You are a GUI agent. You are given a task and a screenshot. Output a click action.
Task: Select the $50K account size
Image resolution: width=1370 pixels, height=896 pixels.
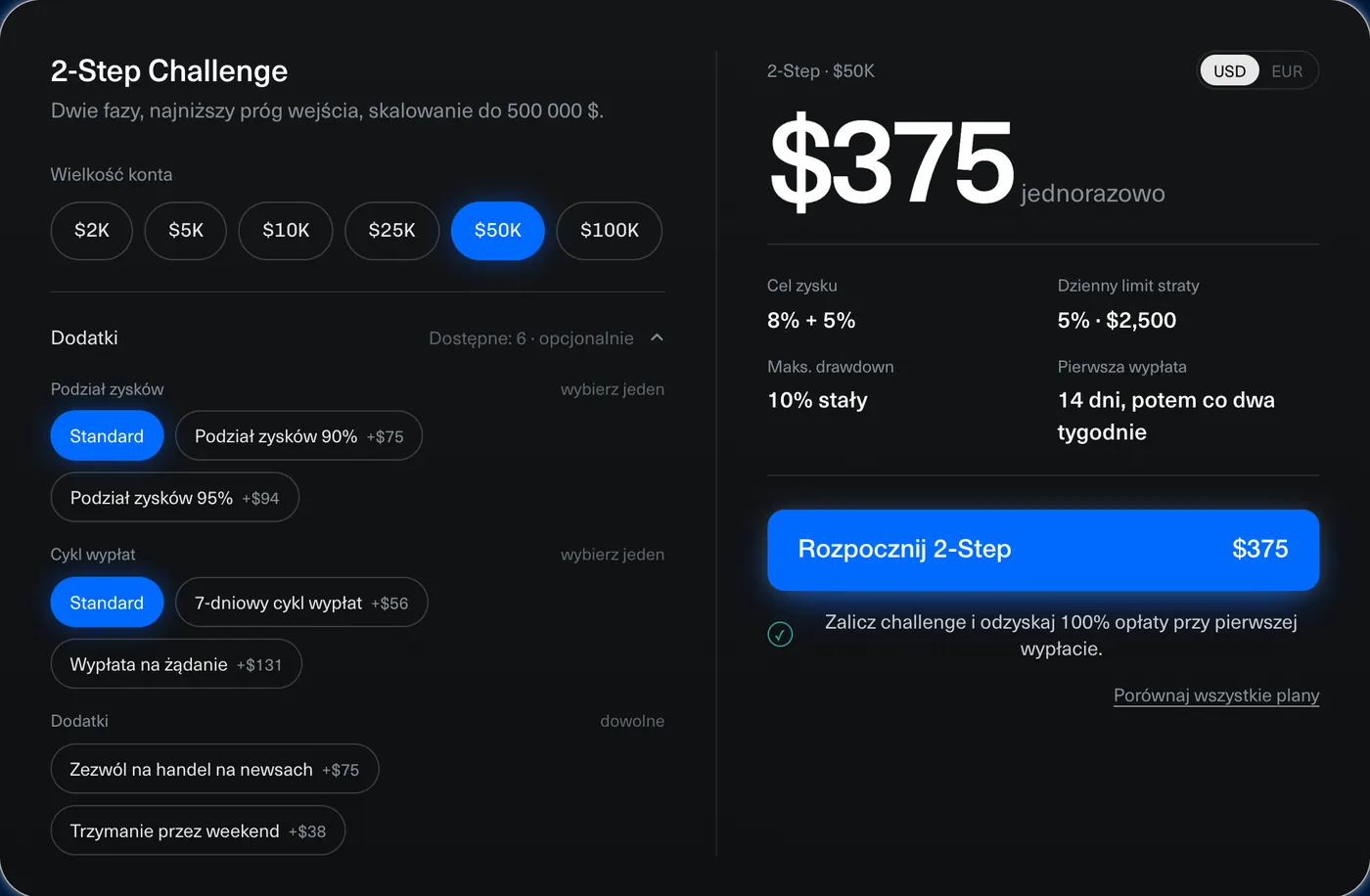tap(498, 231)
